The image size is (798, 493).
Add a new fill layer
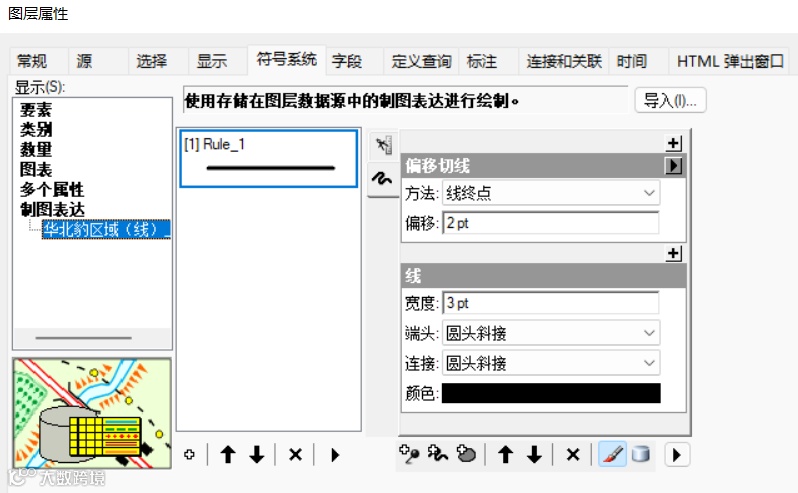pyautogui.click(x=466, y=454)
